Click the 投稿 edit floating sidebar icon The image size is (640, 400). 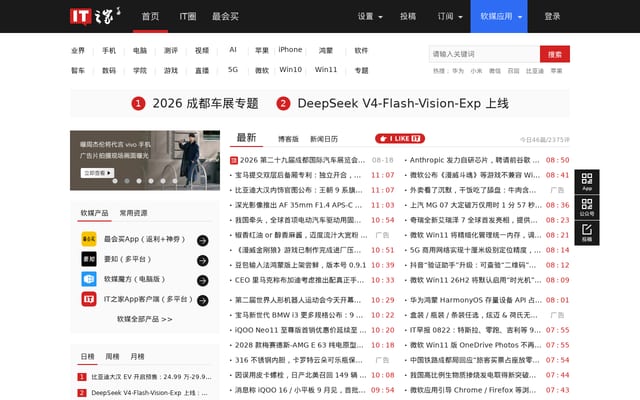tap(587, 233)
